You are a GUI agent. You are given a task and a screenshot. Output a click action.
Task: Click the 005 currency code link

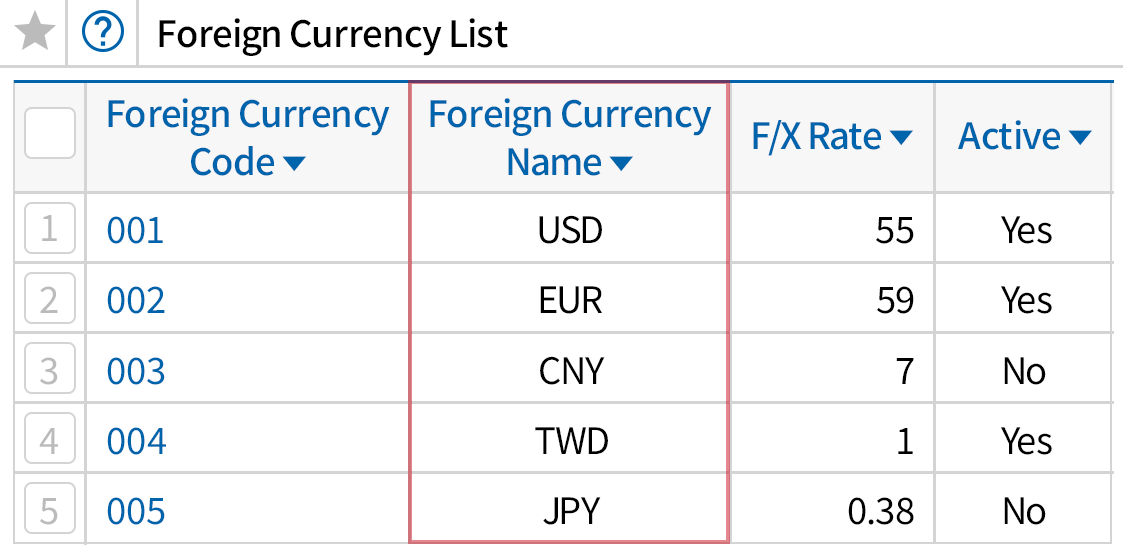(x=135, y=511)
